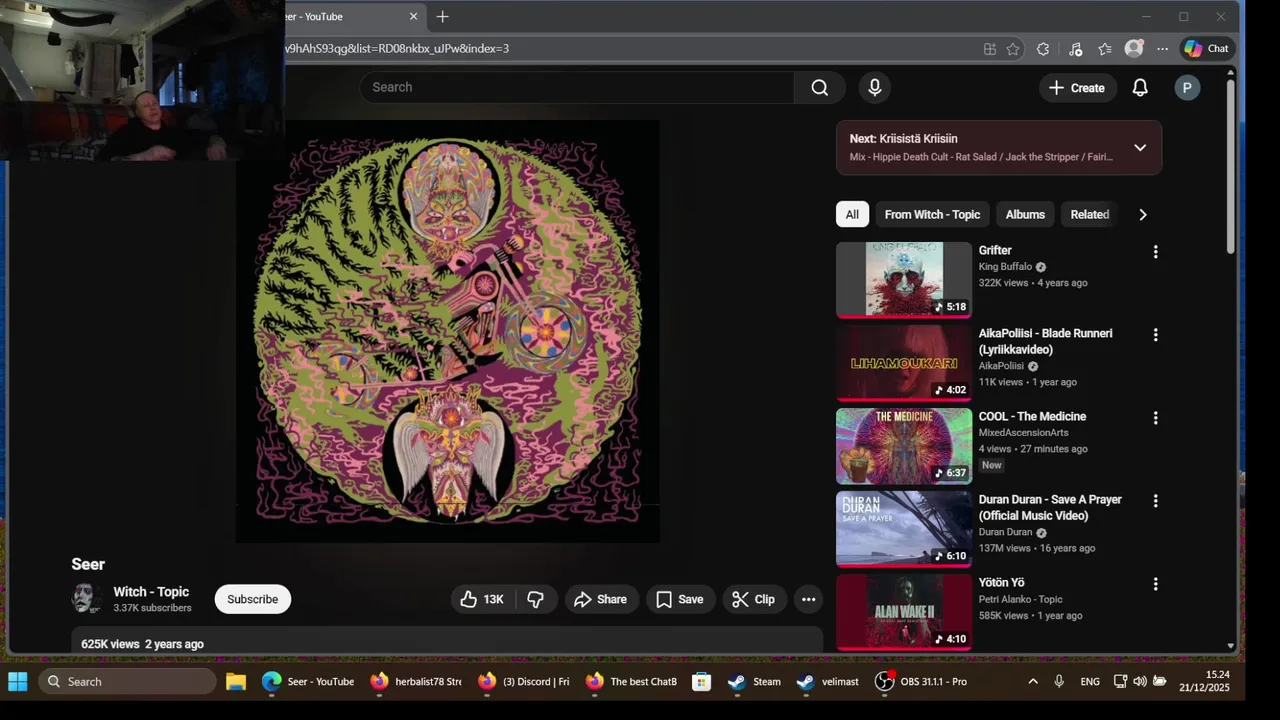The image size is (1280, 720).
Task: Select the From Witch - Topic chip
Action: (932, 214)
